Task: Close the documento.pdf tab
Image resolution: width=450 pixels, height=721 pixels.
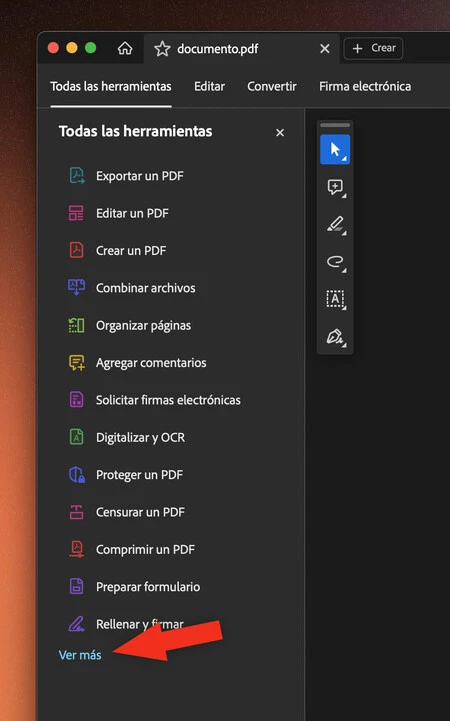Action: pos(325,48)
